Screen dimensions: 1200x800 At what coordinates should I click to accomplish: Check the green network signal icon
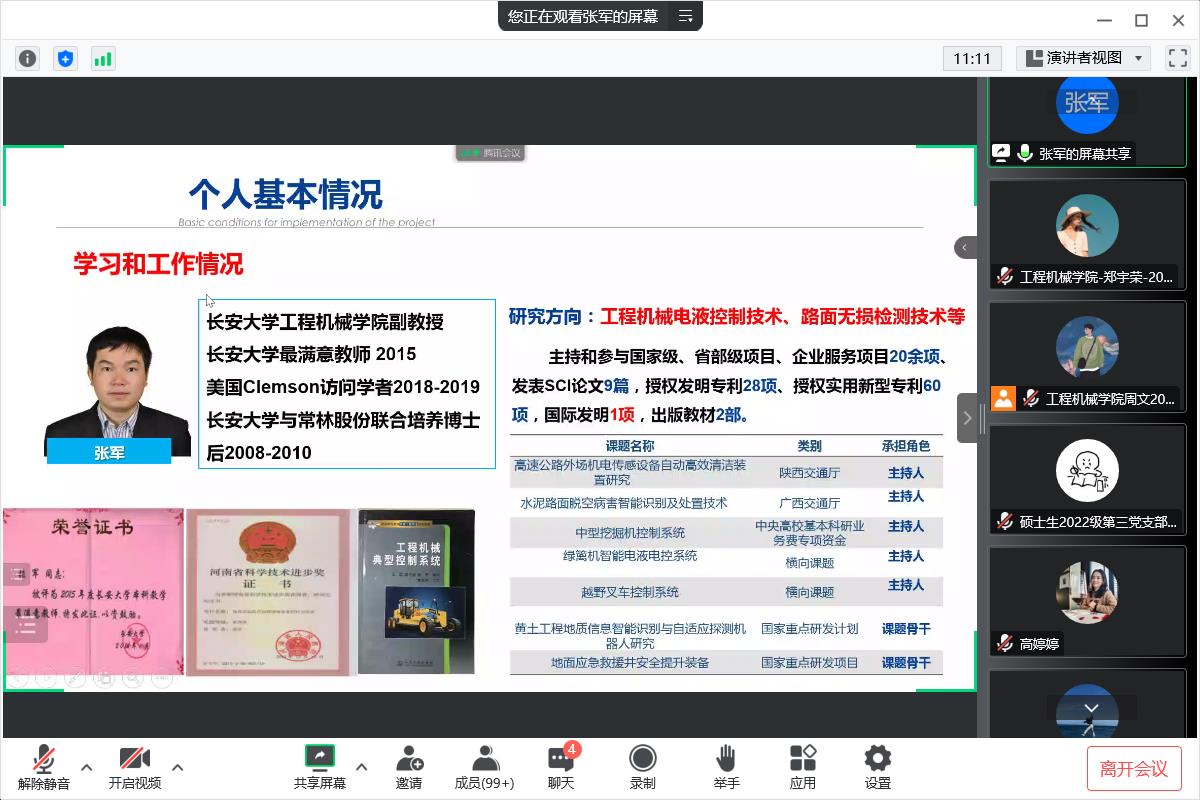coord(103,58)
